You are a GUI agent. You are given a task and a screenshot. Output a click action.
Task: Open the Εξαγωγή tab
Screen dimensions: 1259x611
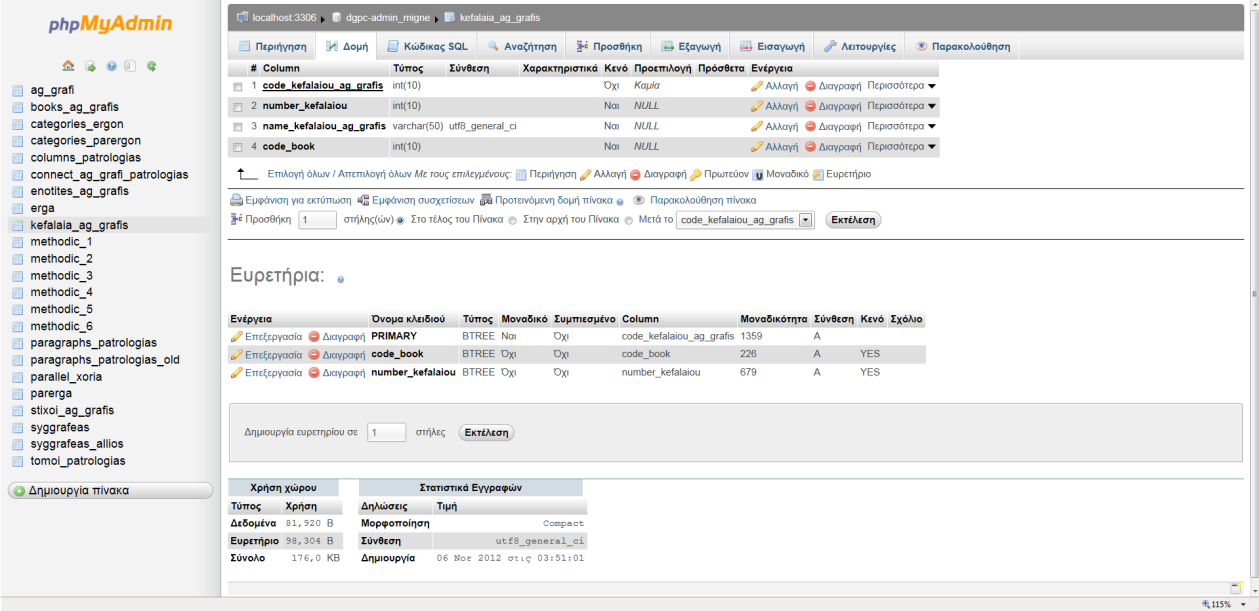tap(691, 46)
